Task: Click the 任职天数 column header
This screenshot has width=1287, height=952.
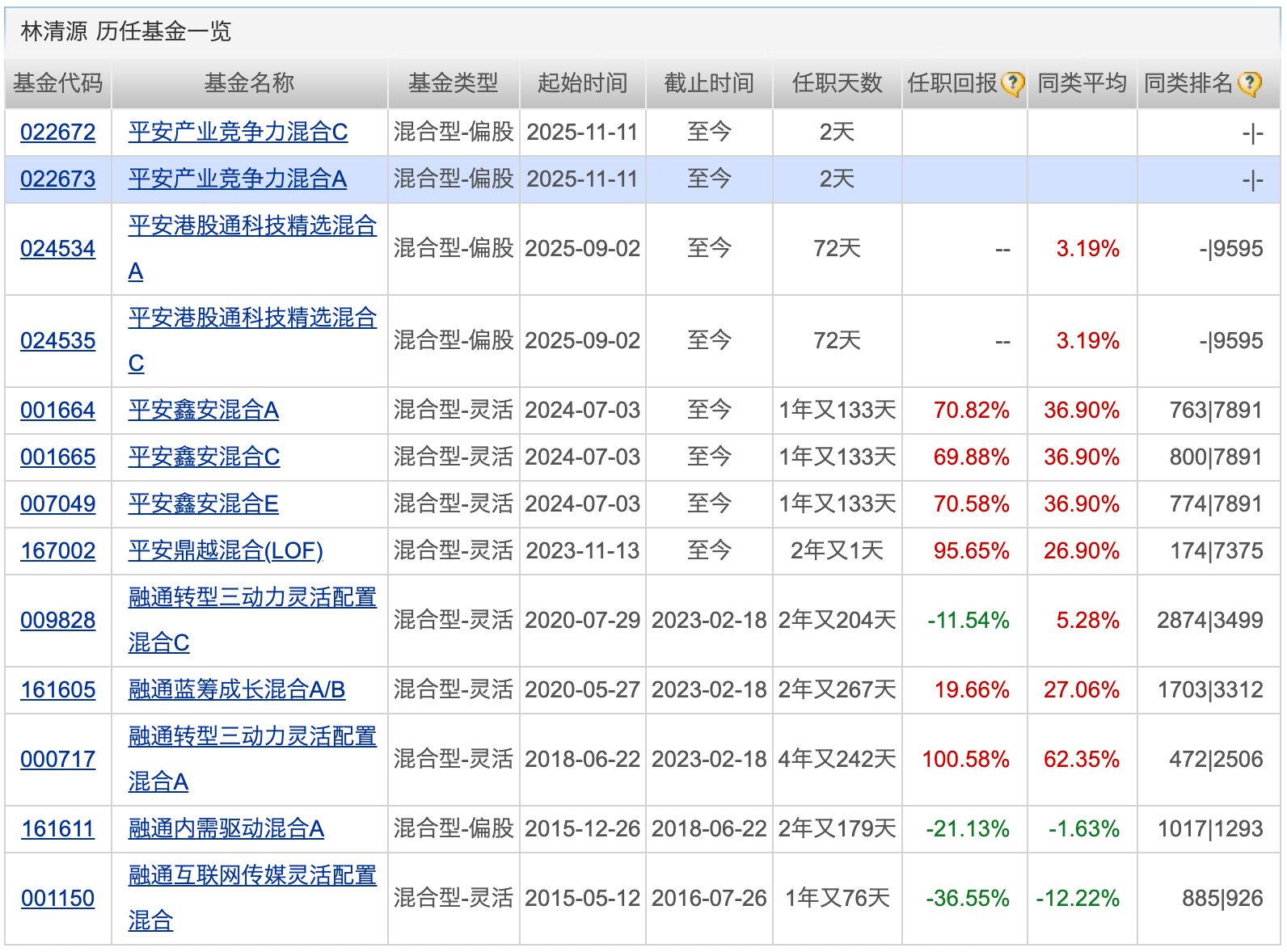Action: click(x=837, y=83)
